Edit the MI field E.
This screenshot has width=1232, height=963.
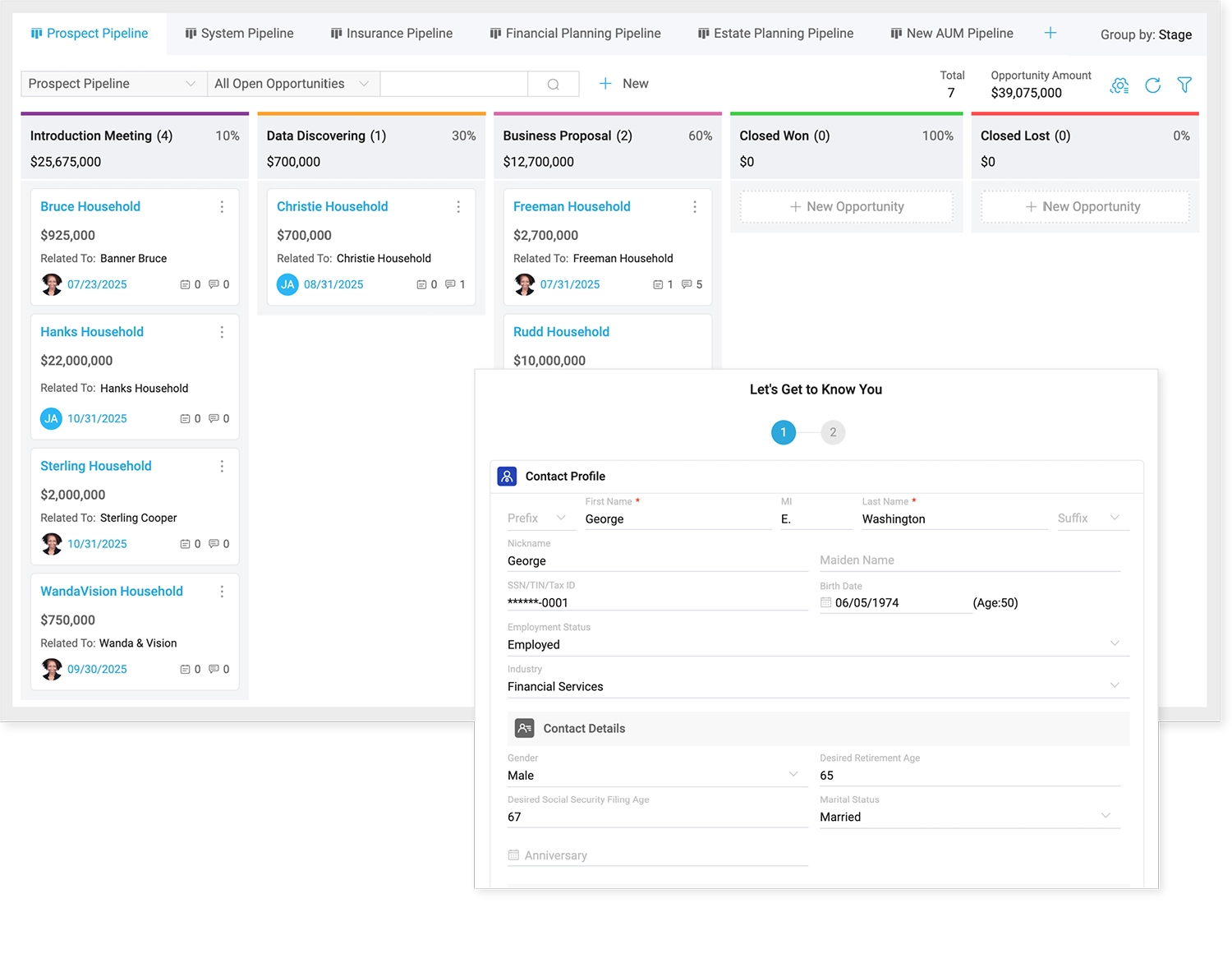click(x=816, y=518)
